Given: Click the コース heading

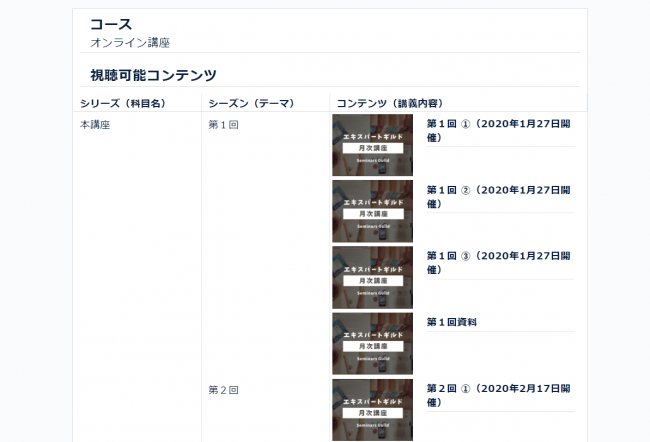Looking at the screenshot, I should [x=111, y=24].
